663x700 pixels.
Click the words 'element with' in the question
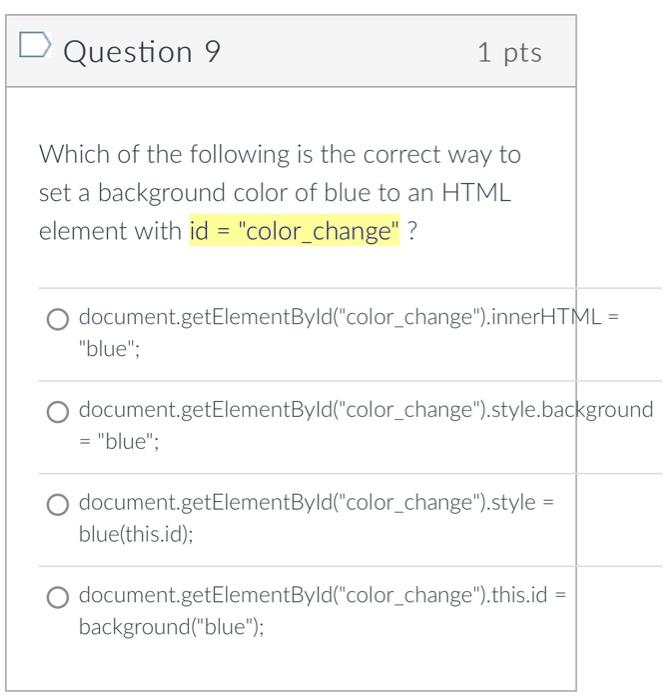click(x=110, y=231)
